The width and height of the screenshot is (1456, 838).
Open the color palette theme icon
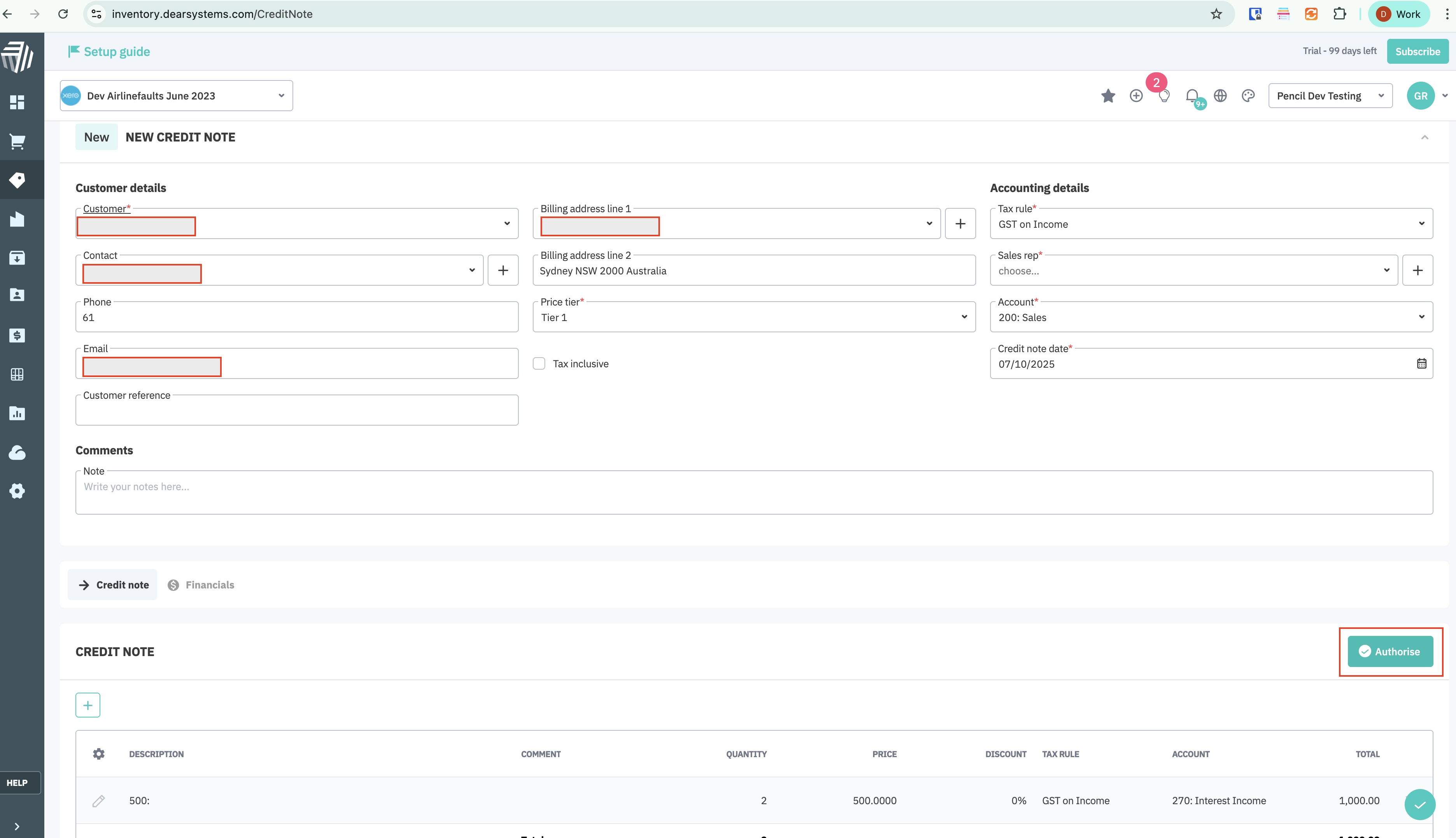click(x=1248, y=96)
